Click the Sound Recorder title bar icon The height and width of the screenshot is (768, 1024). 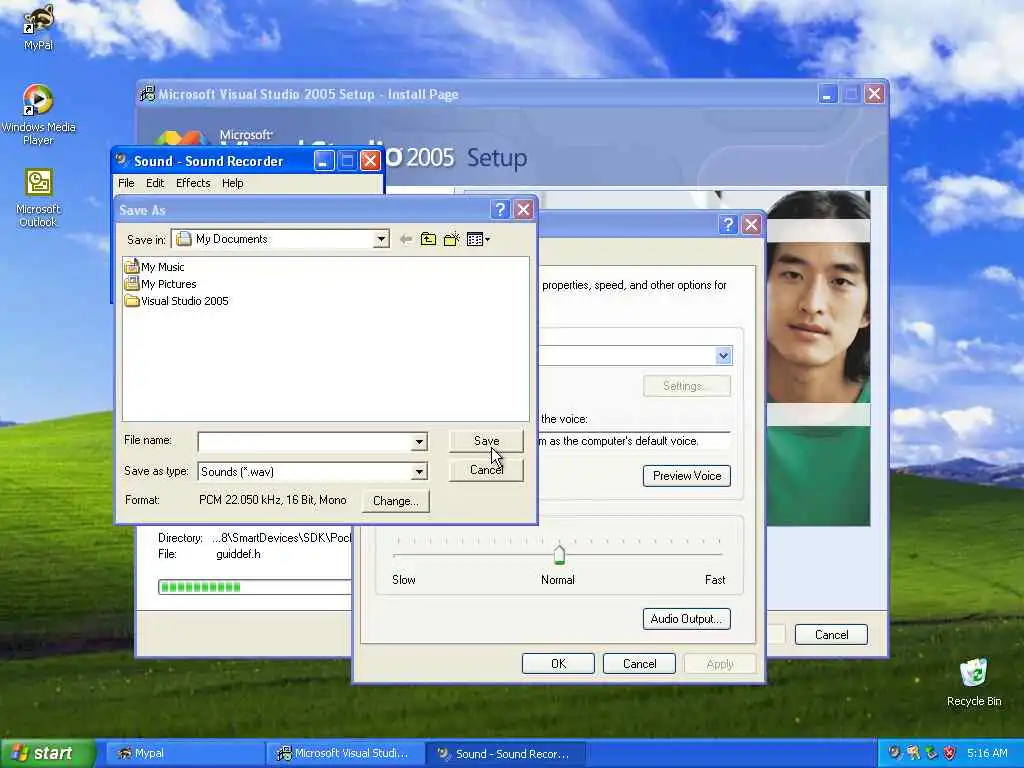tap(121, 161)
